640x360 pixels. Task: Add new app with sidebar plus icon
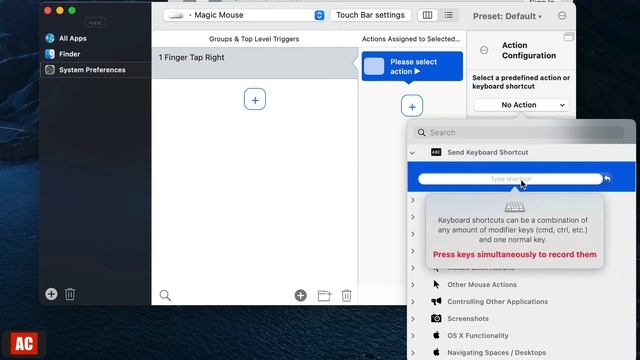[x=51, y=294]
